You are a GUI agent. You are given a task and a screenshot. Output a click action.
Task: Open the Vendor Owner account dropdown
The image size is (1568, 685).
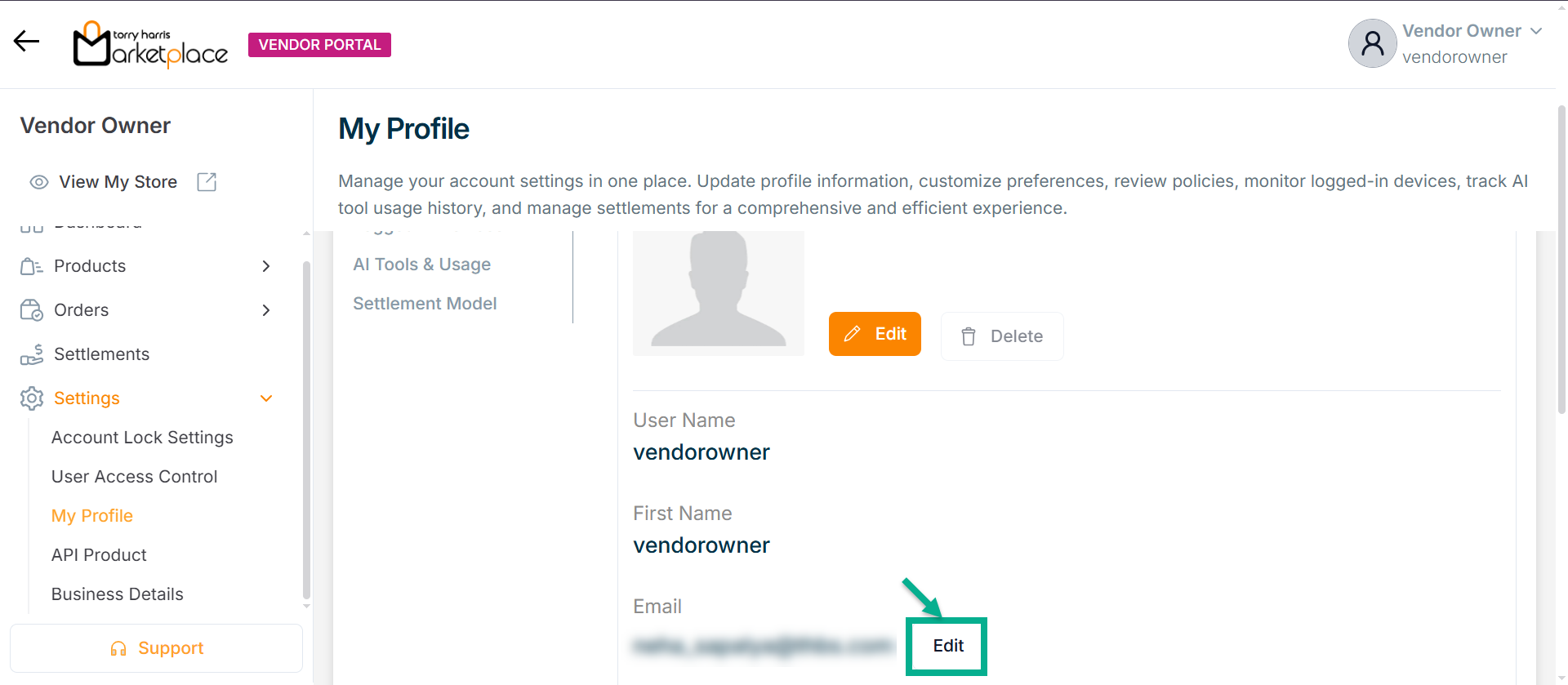point(1535,31)
